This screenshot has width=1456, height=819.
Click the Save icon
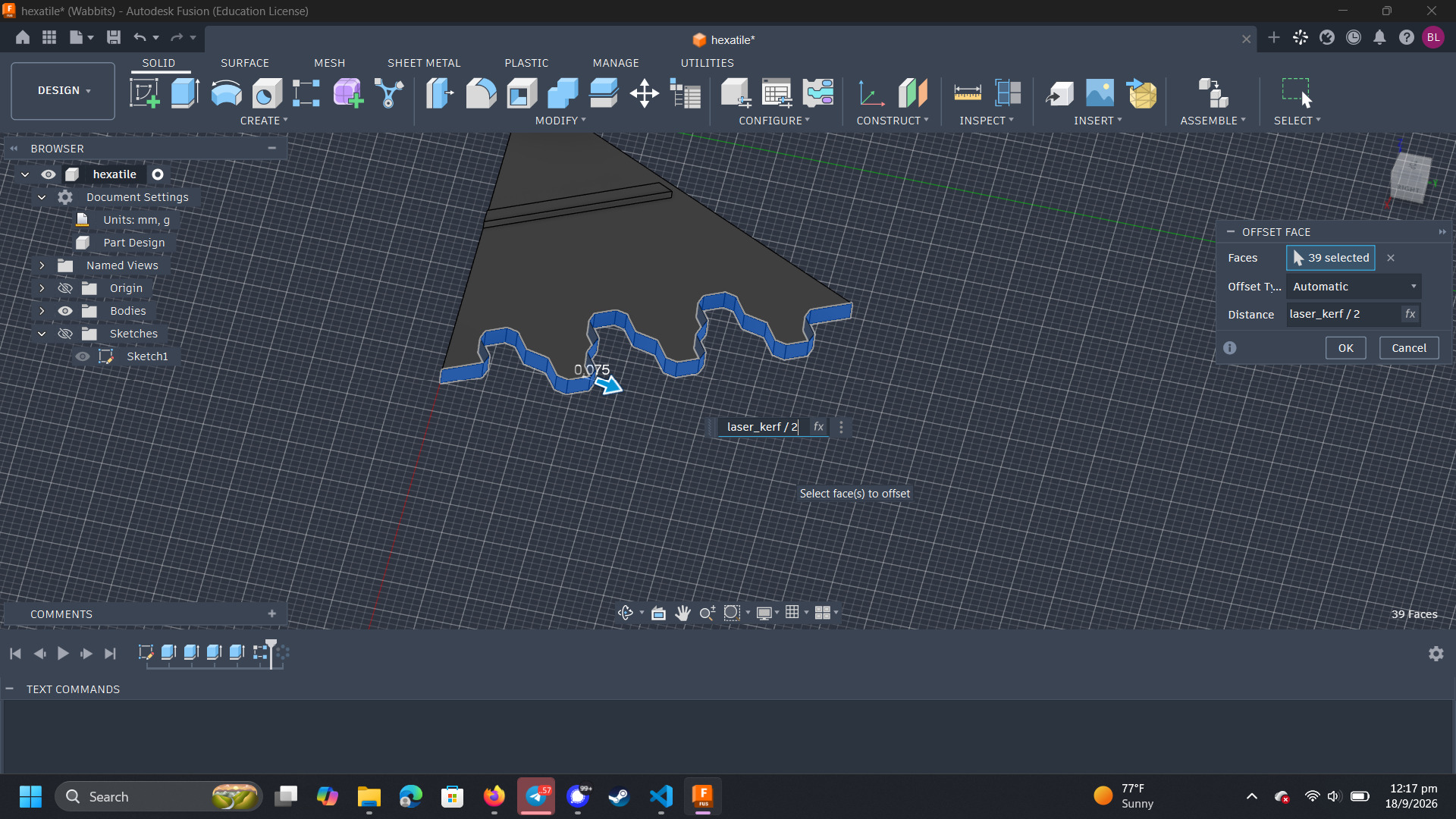coord(114,37)
